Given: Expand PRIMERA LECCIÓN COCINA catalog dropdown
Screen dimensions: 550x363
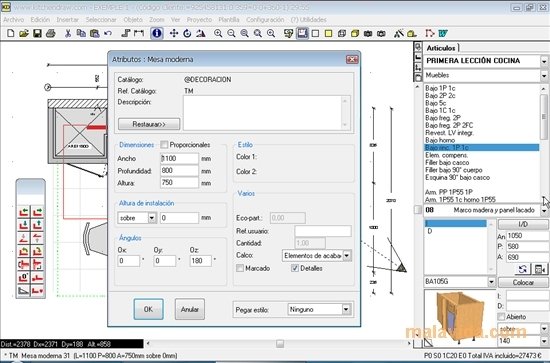Looking at the screenshot, I should click(x=544, y=61).
